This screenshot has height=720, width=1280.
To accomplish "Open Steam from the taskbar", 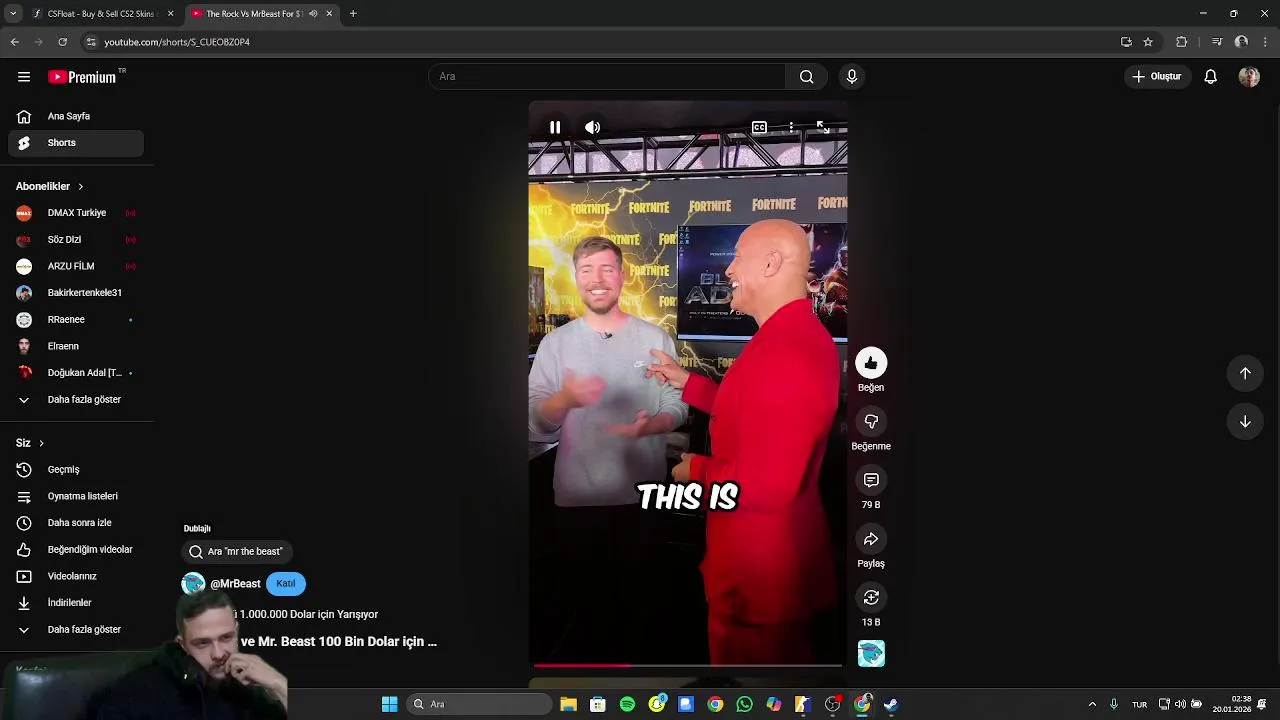I will tap(891, 704).
